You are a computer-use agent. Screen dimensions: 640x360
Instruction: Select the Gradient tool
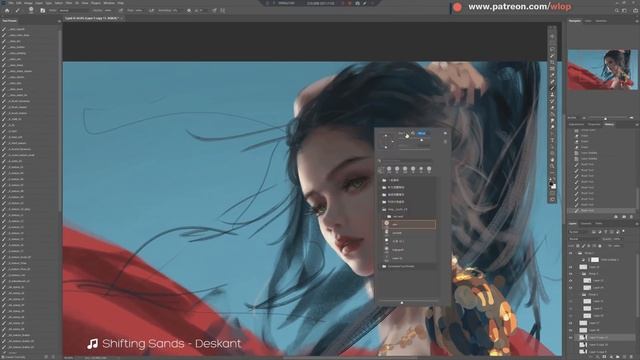pos(552,114)
